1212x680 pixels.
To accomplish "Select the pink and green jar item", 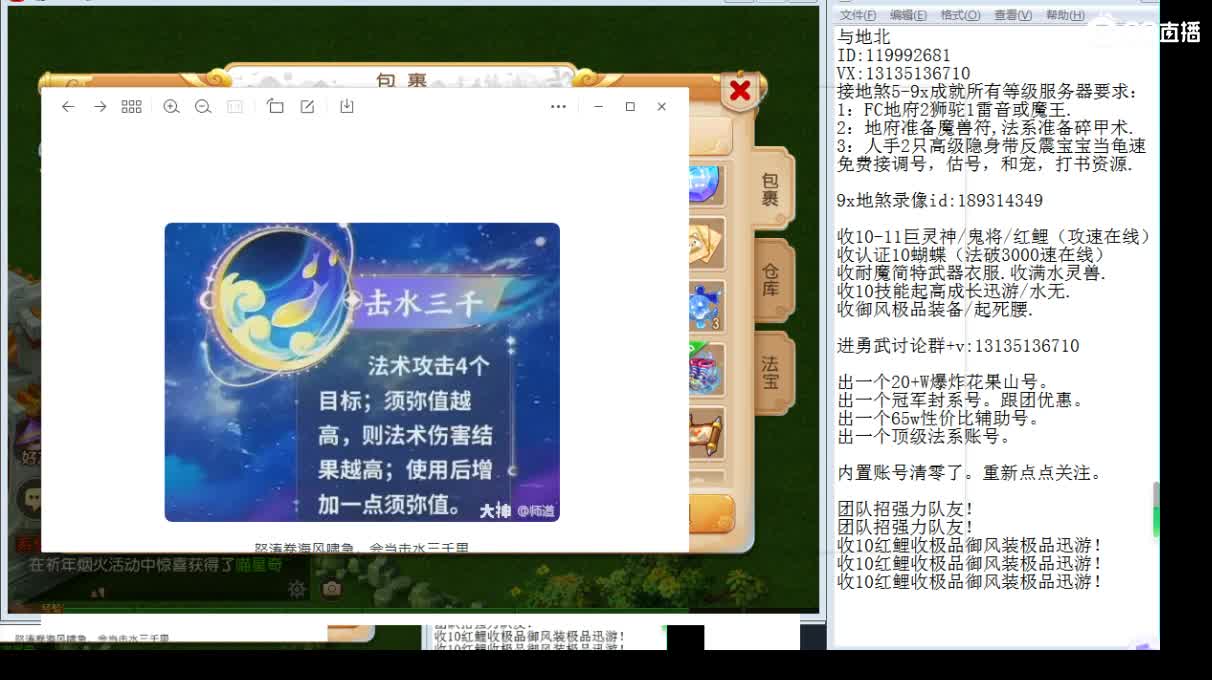I will tap(705, 369).
